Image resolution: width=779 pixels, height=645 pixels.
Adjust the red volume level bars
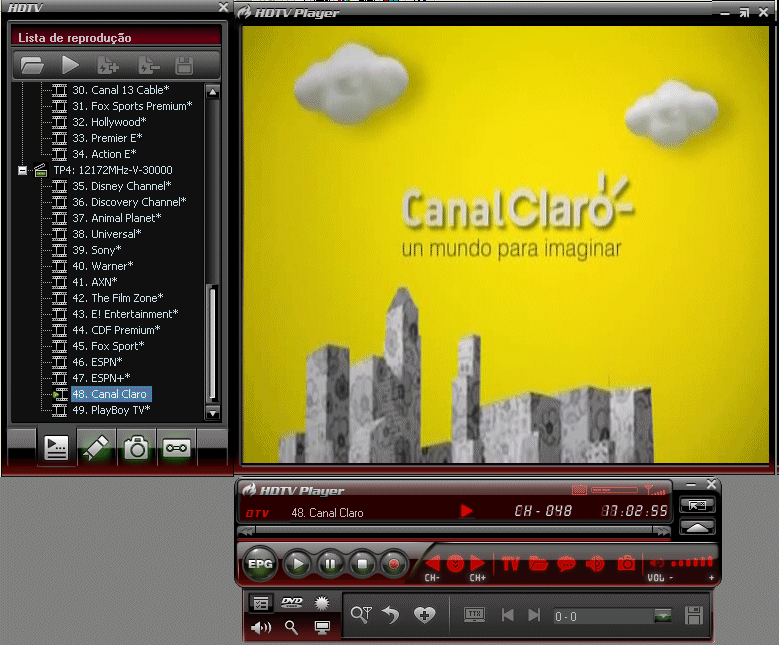(692, 563)
